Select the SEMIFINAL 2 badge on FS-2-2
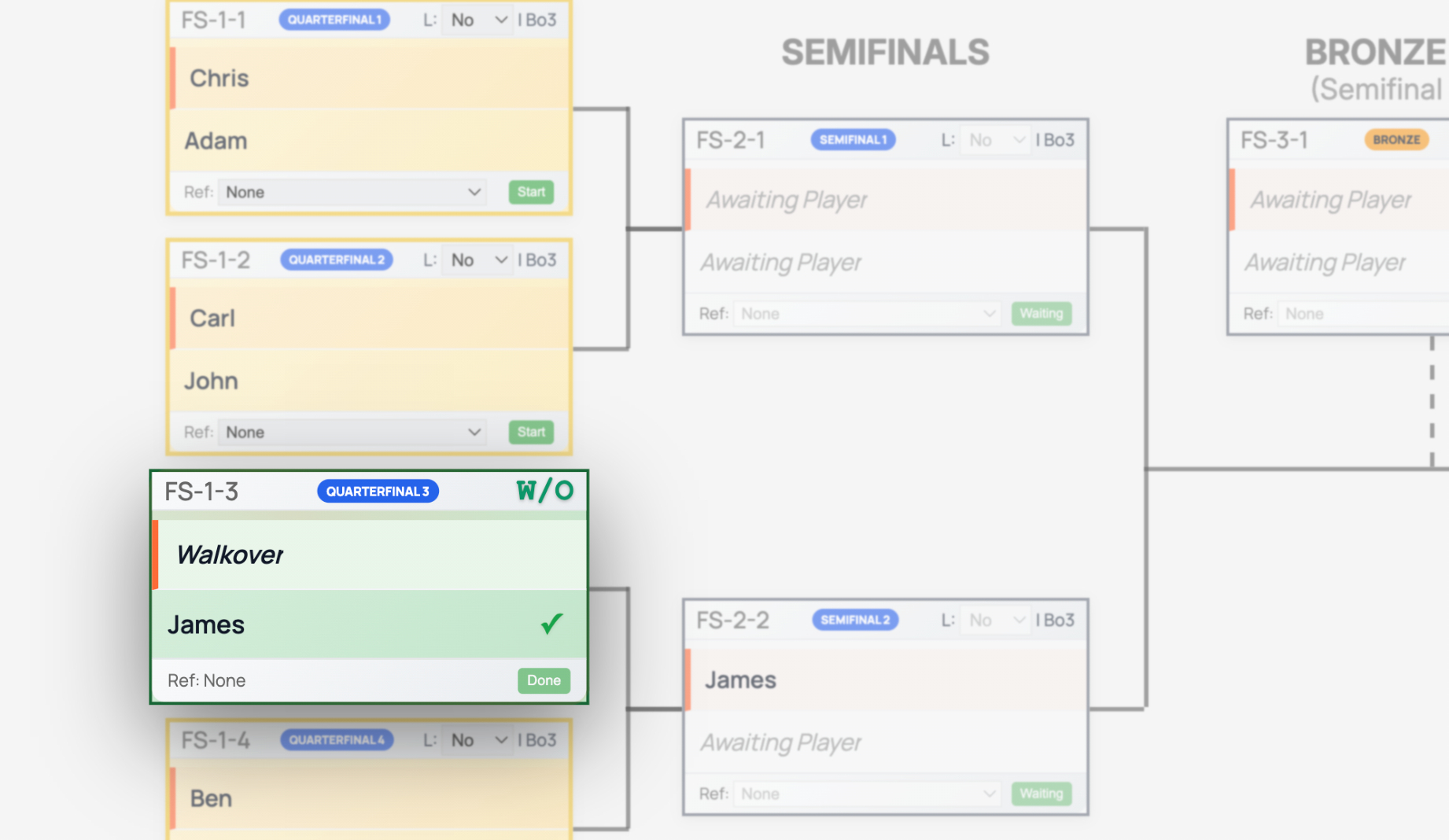This screenshot has width=1449, height=840. coord(855,620)
